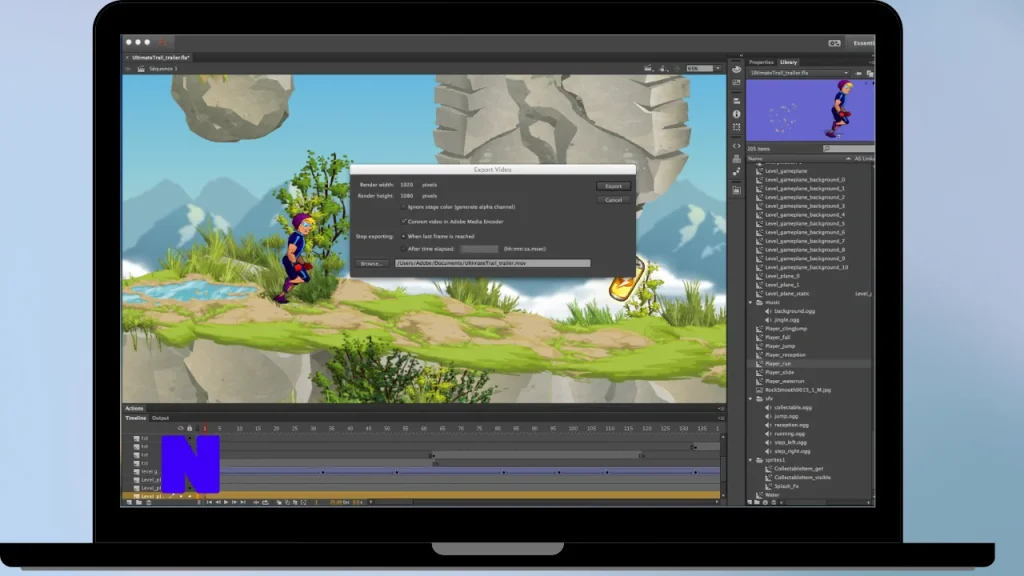Open the Essentials workspace dropdown
Screen dimensions: 1024x576
863,43
